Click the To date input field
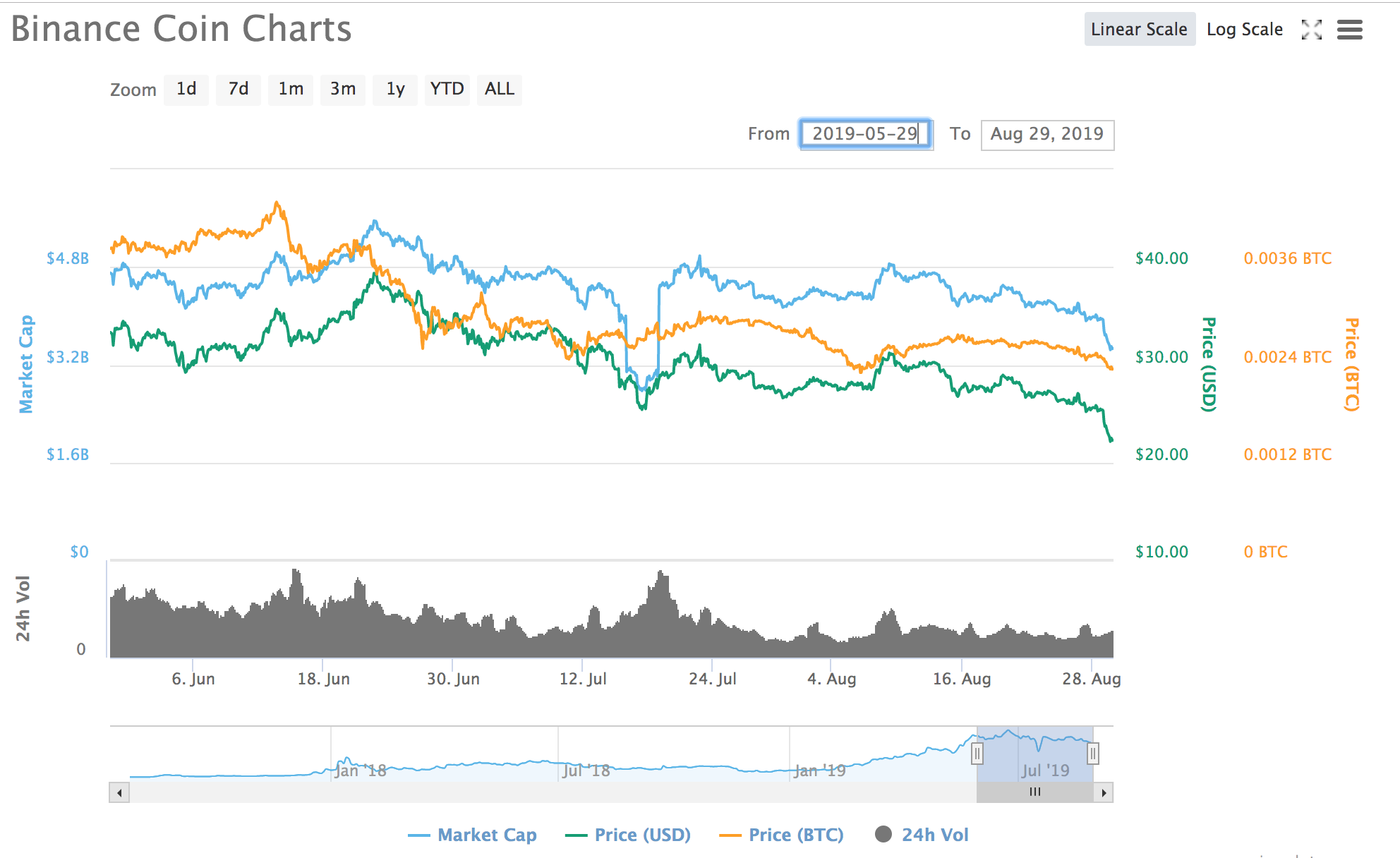This screenshot has width=1400, height=858. [x=1047, y=134]
